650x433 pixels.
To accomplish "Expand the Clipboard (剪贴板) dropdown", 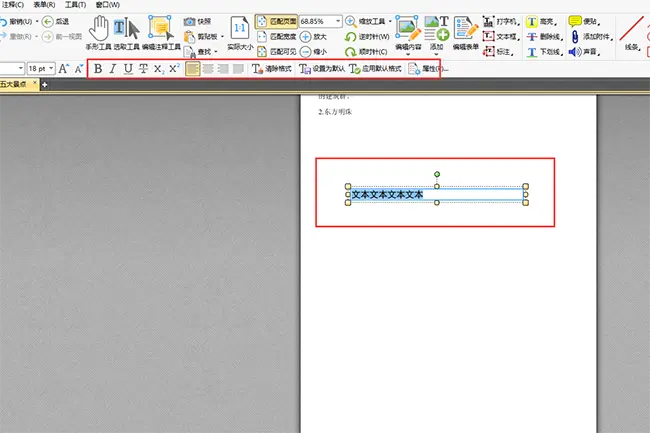I will tap(222, 36).
